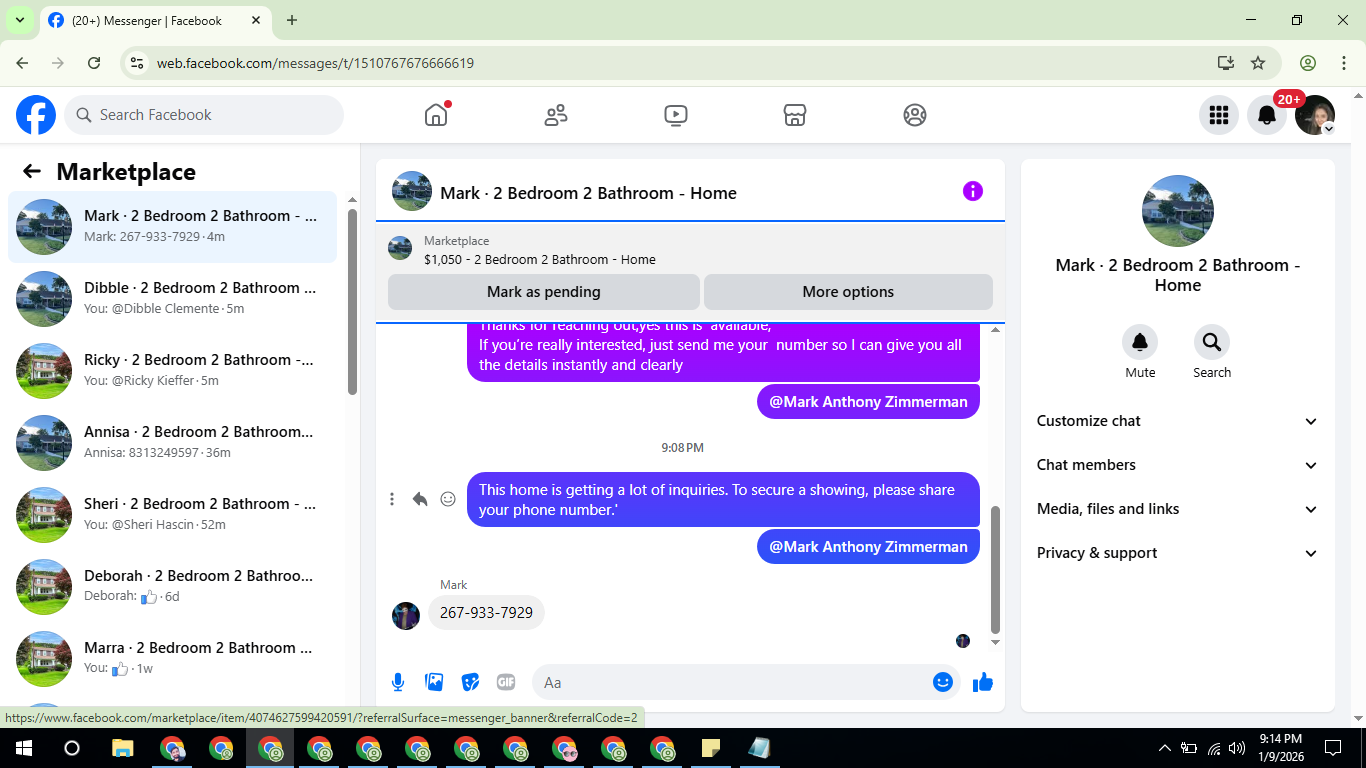Open the Friends icon in top navigation
The width and height of the screenshot is (1366, 768).
(556, 115)
